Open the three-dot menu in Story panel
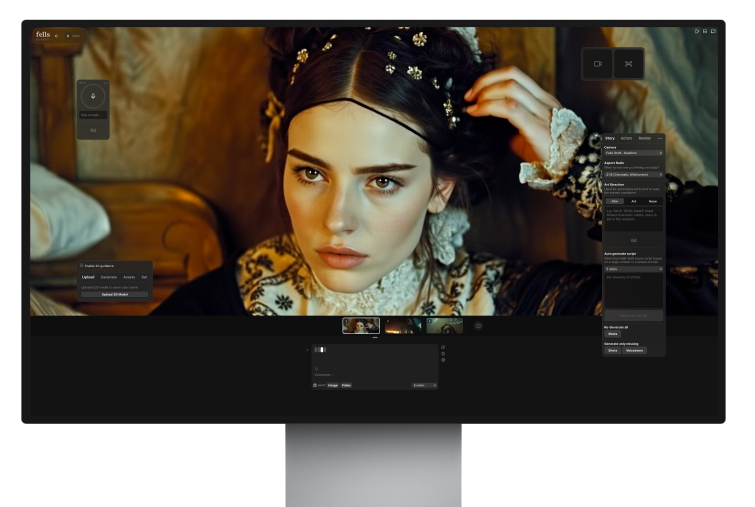This screenshot has width=755, height=507. 659,138
